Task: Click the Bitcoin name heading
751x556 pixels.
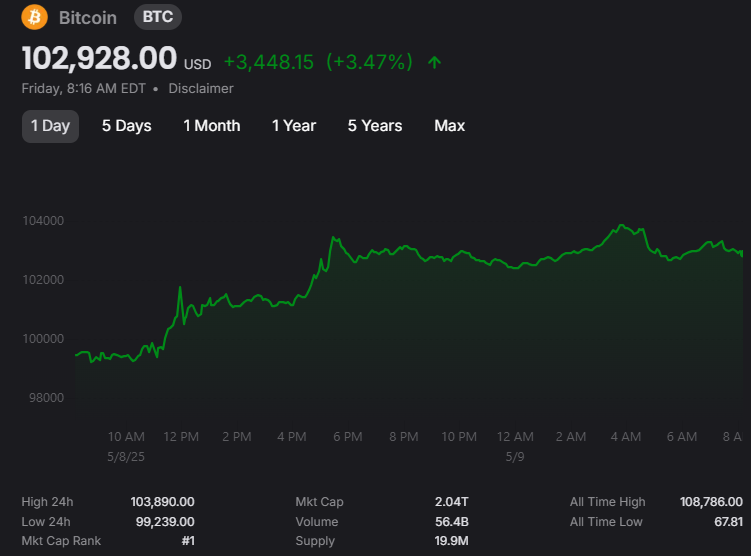Action: coord(88,18)
